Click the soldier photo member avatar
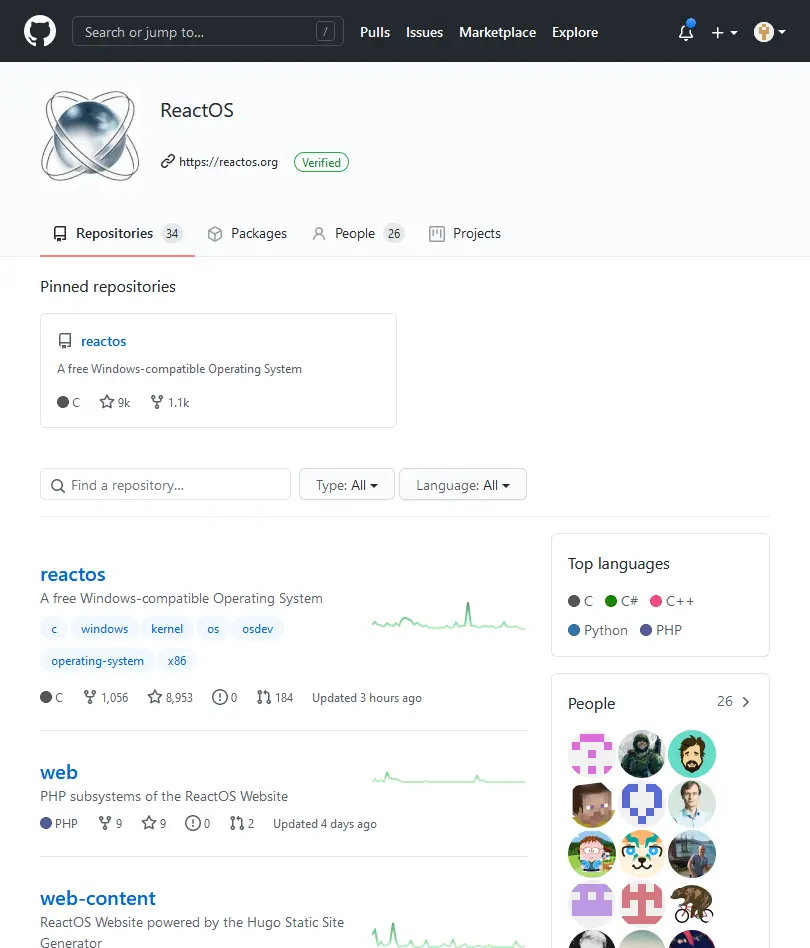Image resolution: width=810 pixels, height=948 pixels. (x=642, y=753)
